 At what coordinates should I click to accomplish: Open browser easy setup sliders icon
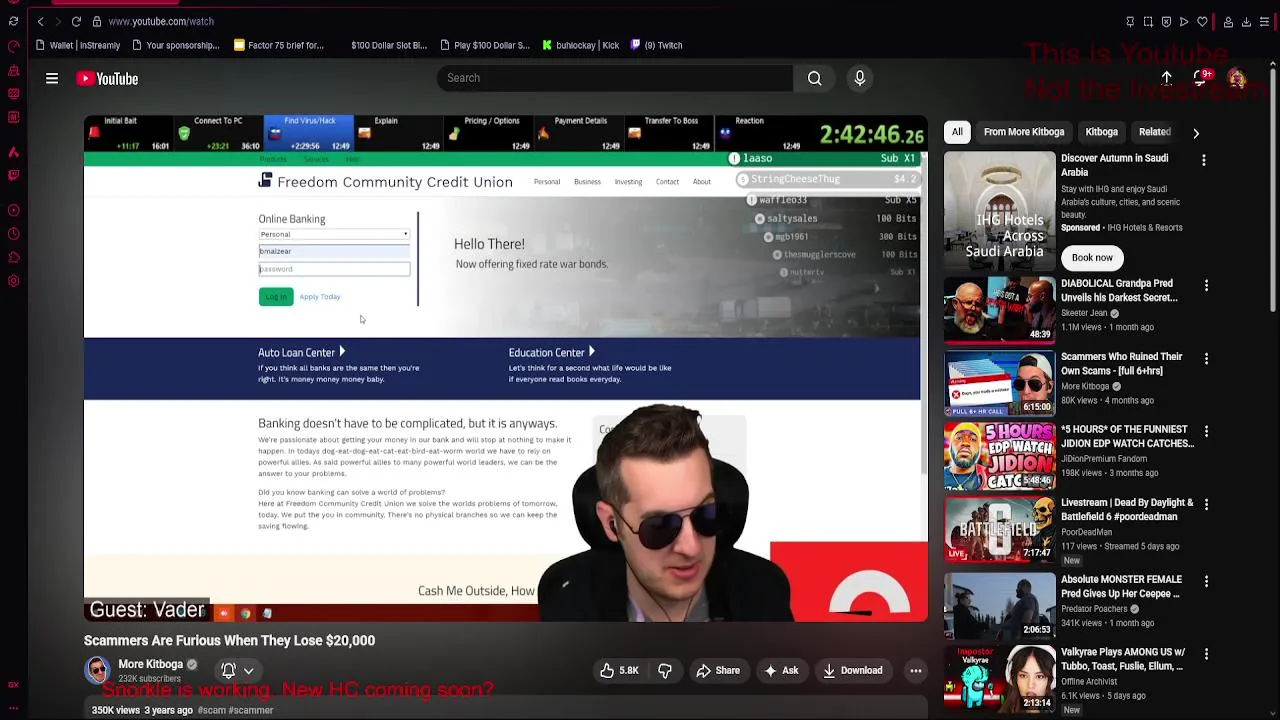1264,21
